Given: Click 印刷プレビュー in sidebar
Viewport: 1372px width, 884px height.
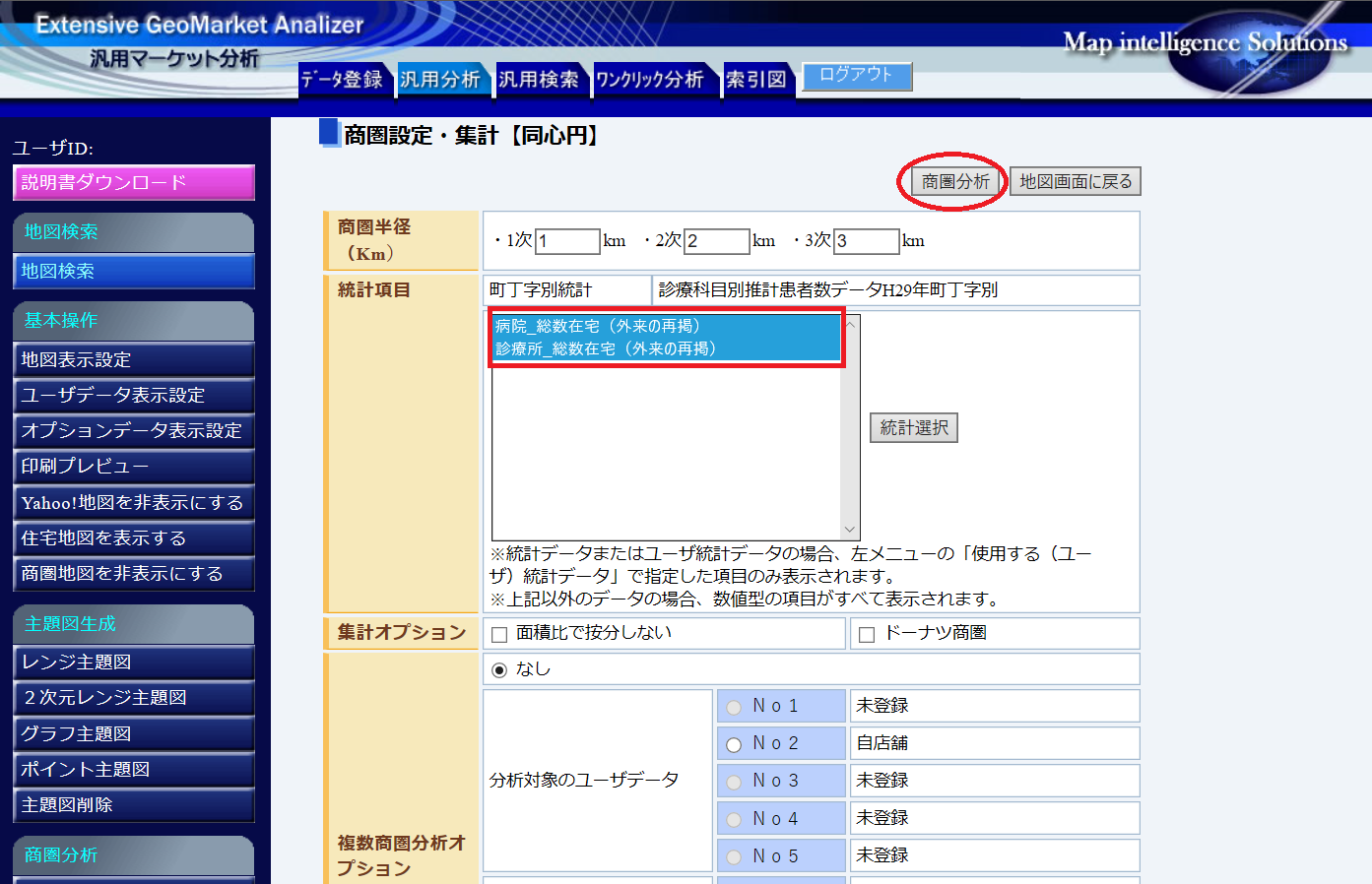Looking at the screenshot, I should coord(134,466).
